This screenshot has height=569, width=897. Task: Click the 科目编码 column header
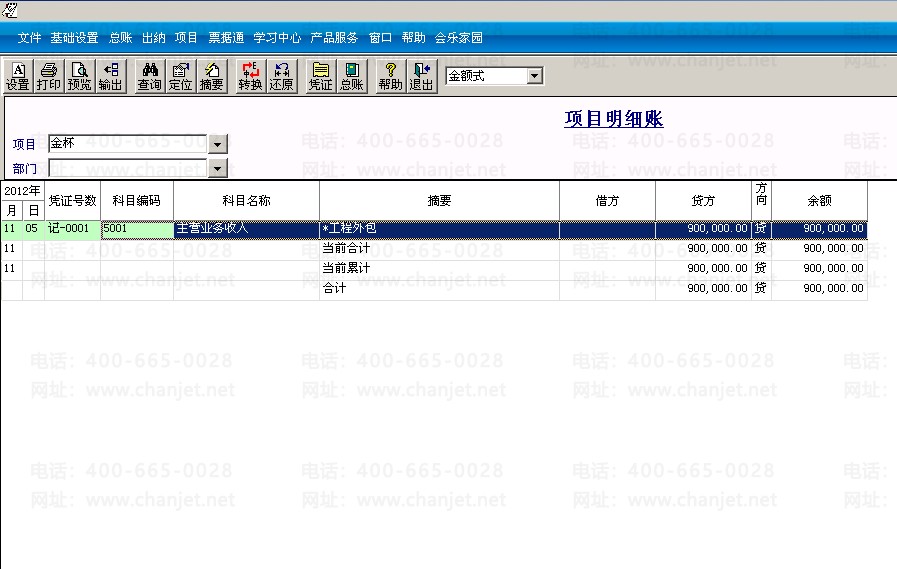[x=137, y=201]
